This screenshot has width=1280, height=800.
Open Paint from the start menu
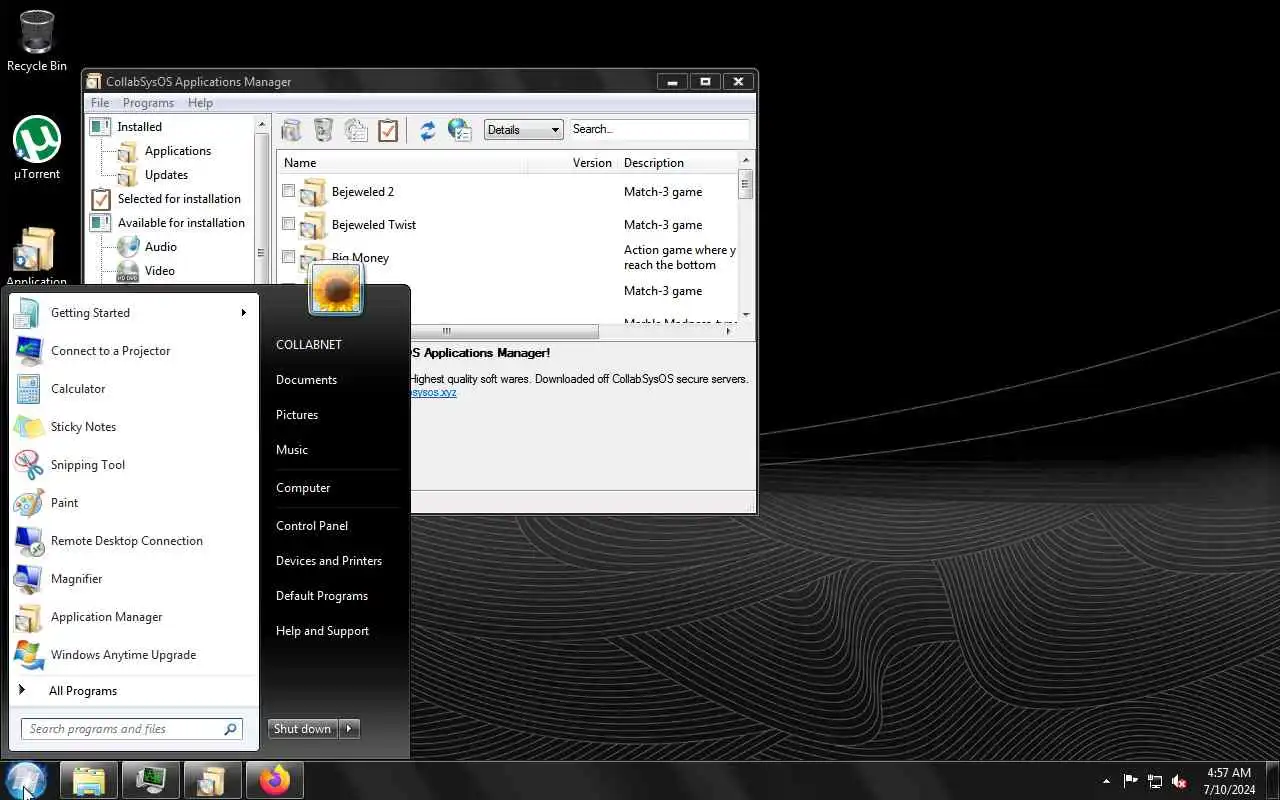pos(132,503)
